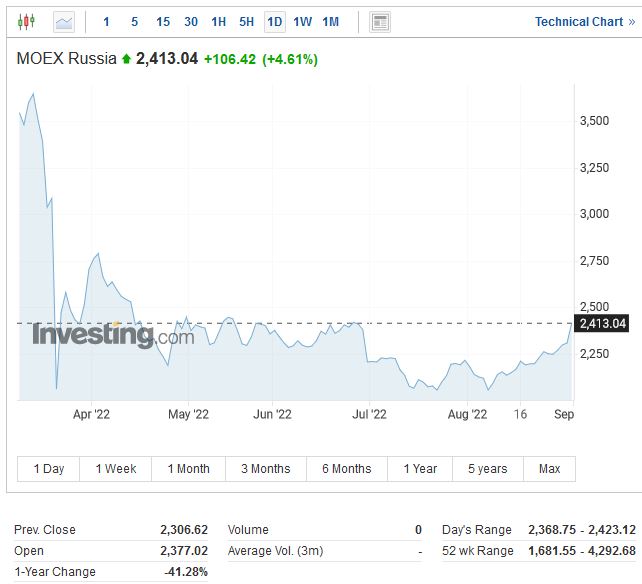
Task: Set chart interval to 5 minutes
Action: pyautogui.click(x=135, y=21)
